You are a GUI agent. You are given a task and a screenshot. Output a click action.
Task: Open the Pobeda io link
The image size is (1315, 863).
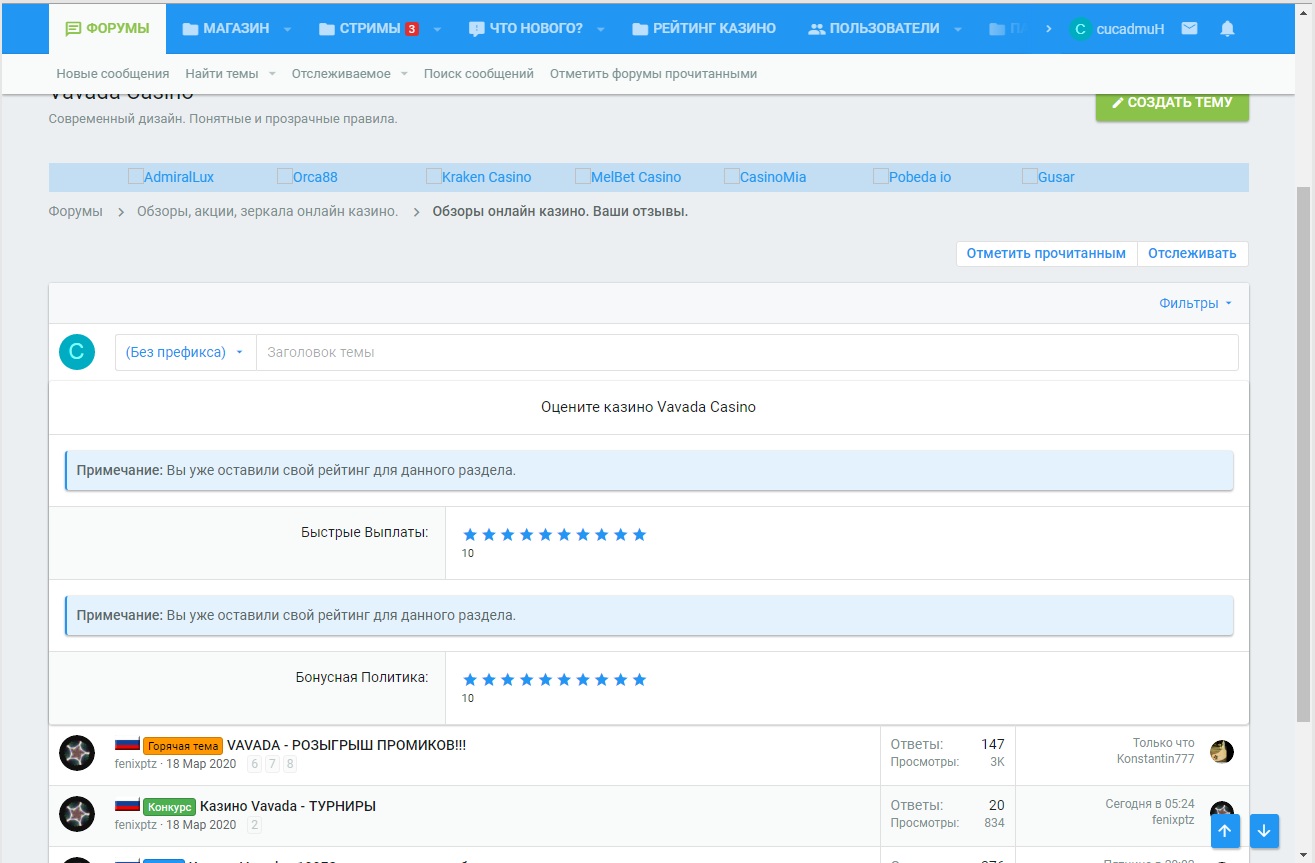pos(912,177)
